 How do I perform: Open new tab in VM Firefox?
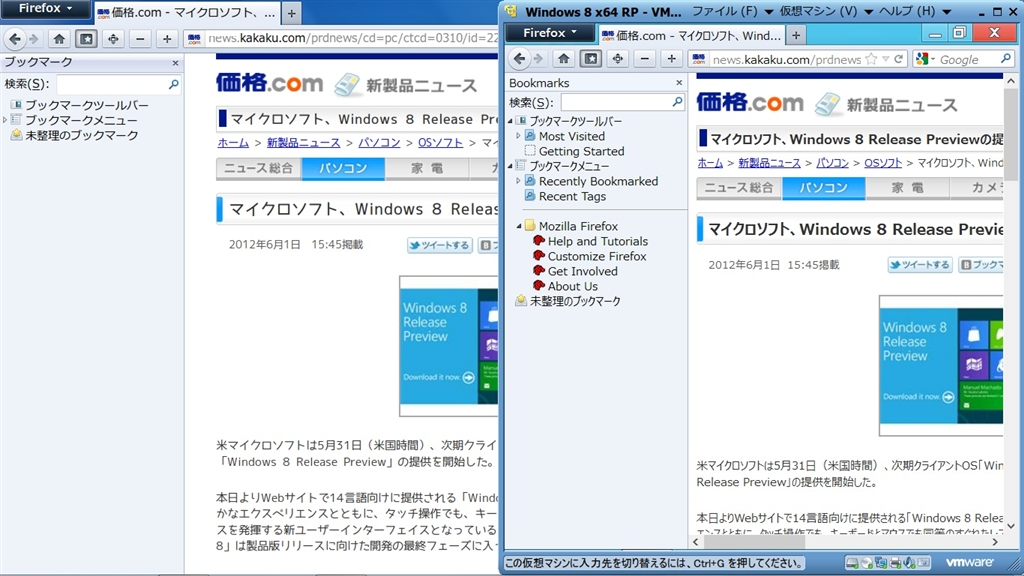pyautogui.click(x=796, y=35)
